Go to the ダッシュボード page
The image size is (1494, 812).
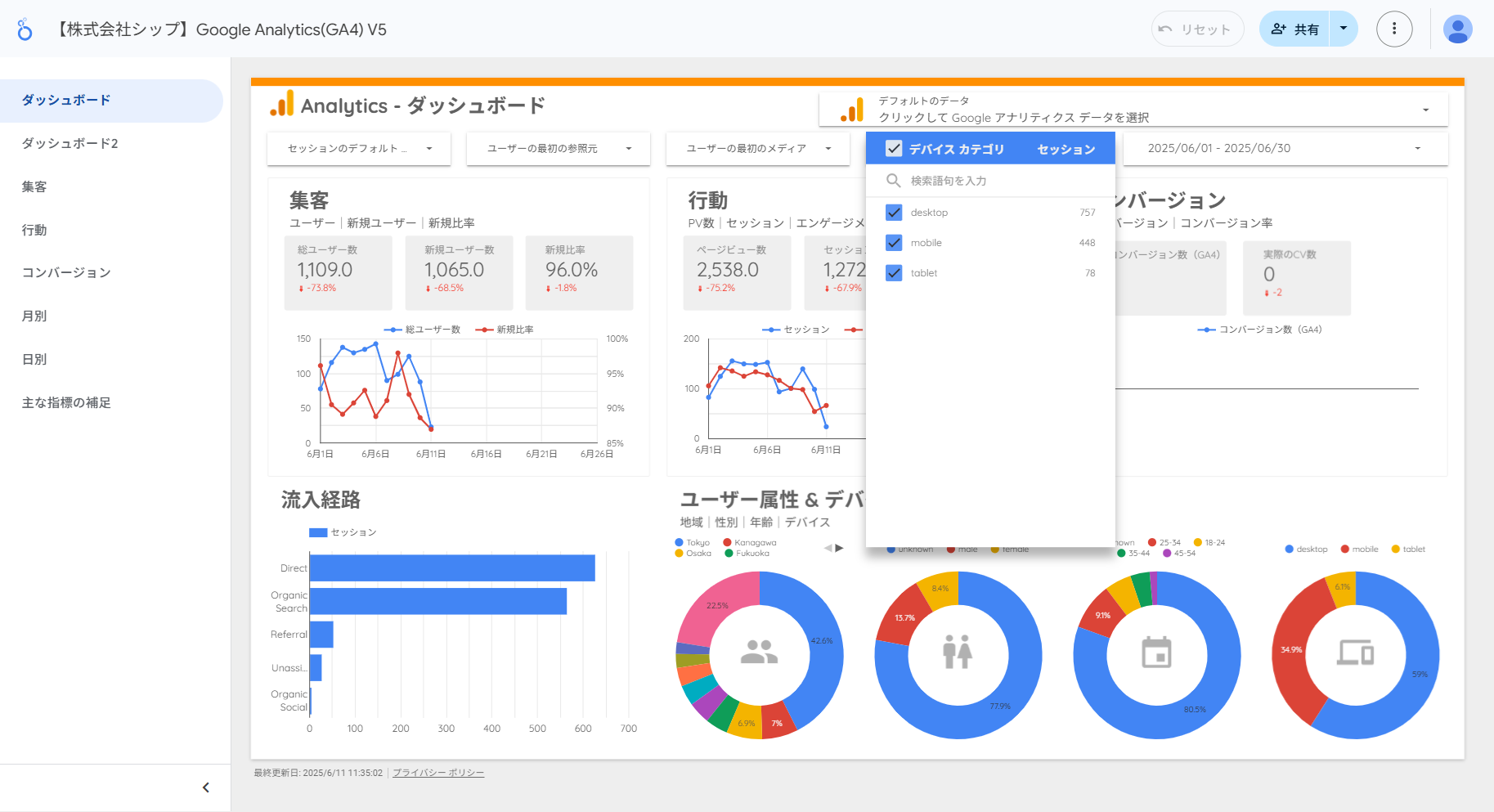pyautogui.click(x=111, y=101)
